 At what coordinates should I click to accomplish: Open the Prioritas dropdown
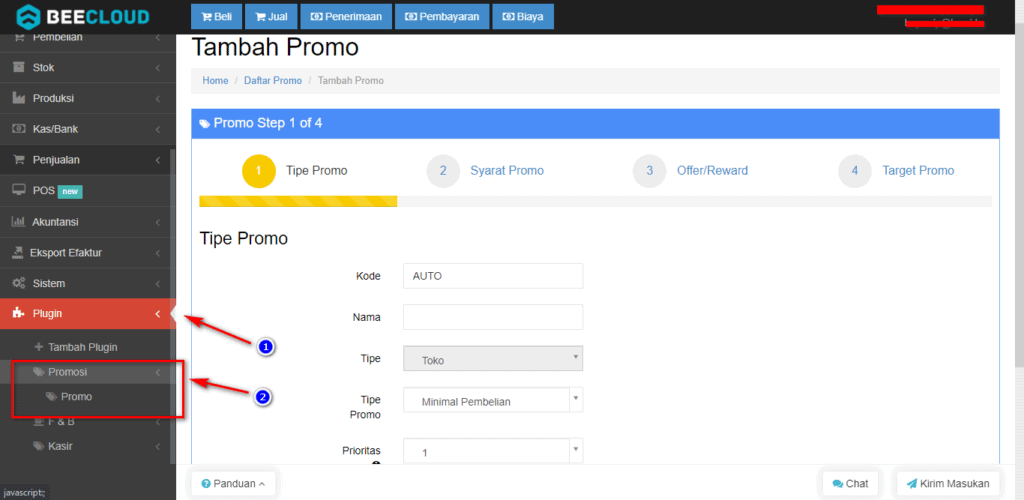(492, 452)
